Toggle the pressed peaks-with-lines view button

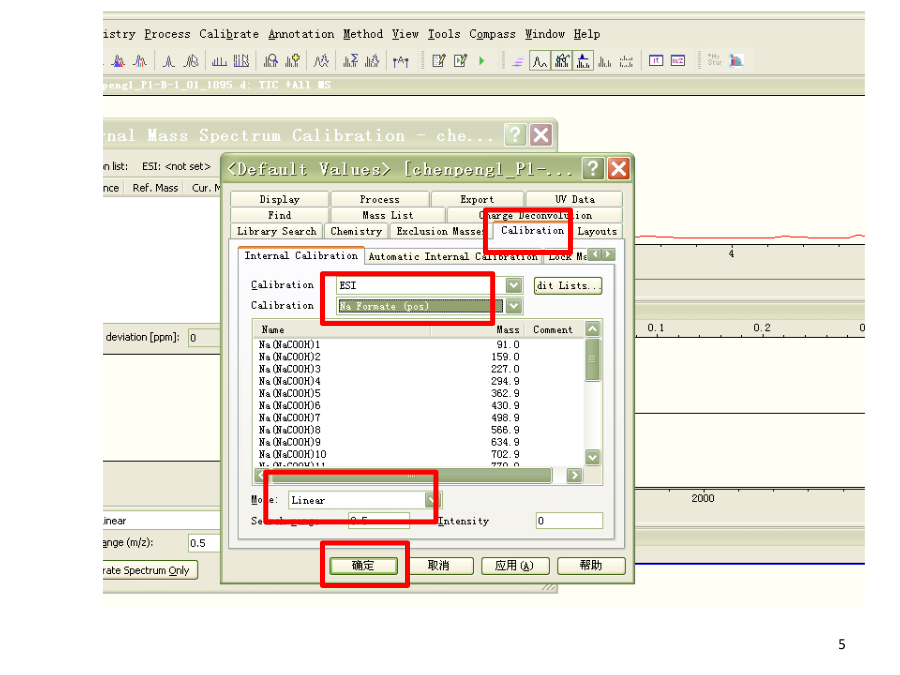(x=561, y=61)
